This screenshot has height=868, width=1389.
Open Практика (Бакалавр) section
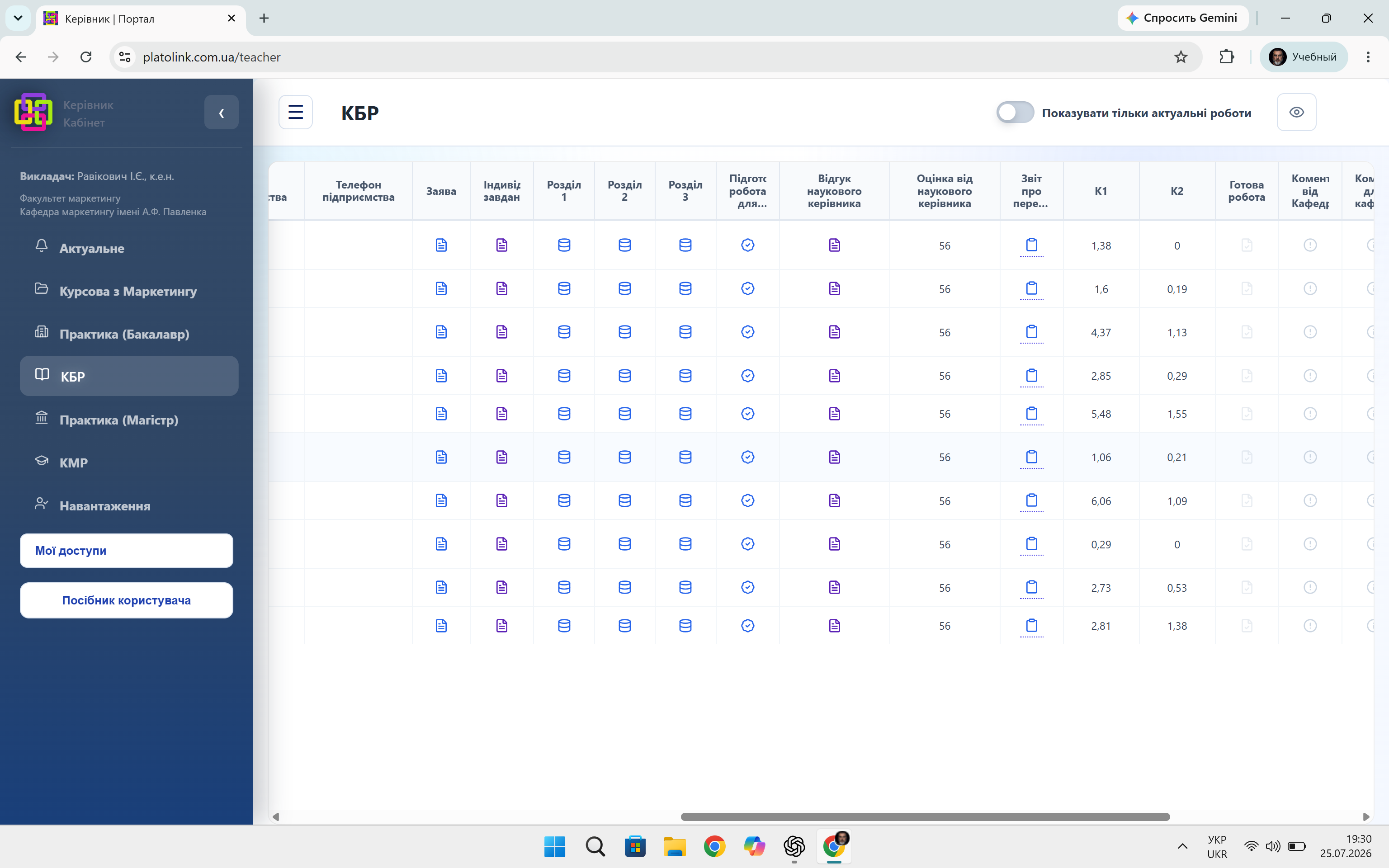(x=129, y=334)
